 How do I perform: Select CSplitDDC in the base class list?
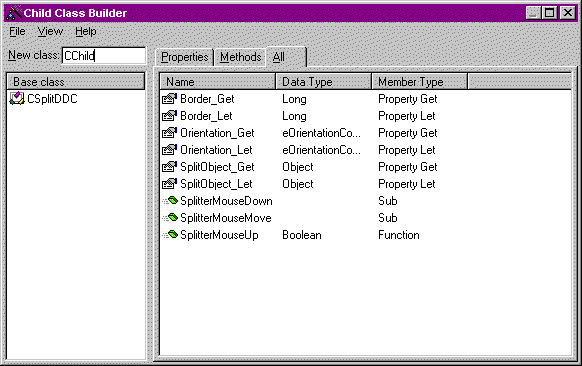pyautogui.click(x=52, y=99)
